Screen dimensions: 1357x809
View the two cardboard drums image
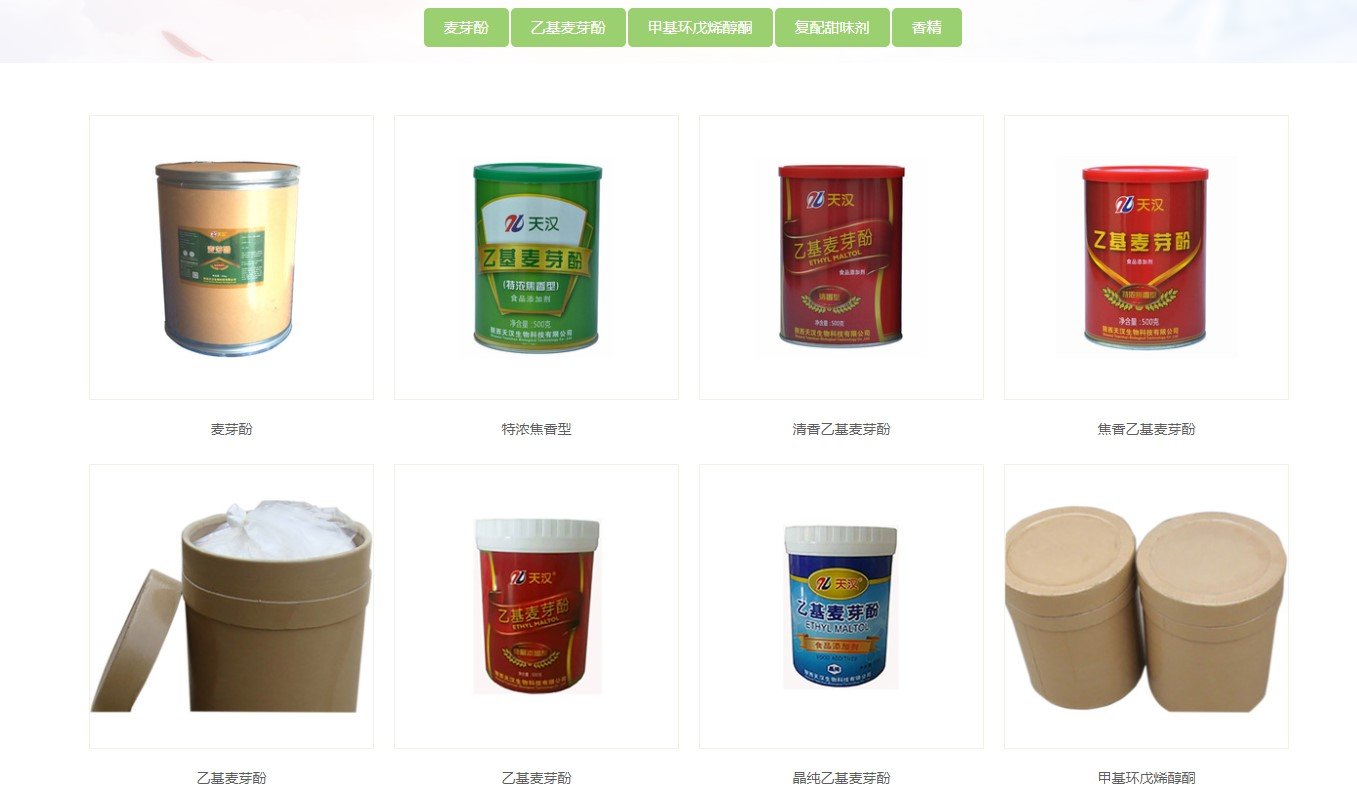click(x=1146, y=606)
